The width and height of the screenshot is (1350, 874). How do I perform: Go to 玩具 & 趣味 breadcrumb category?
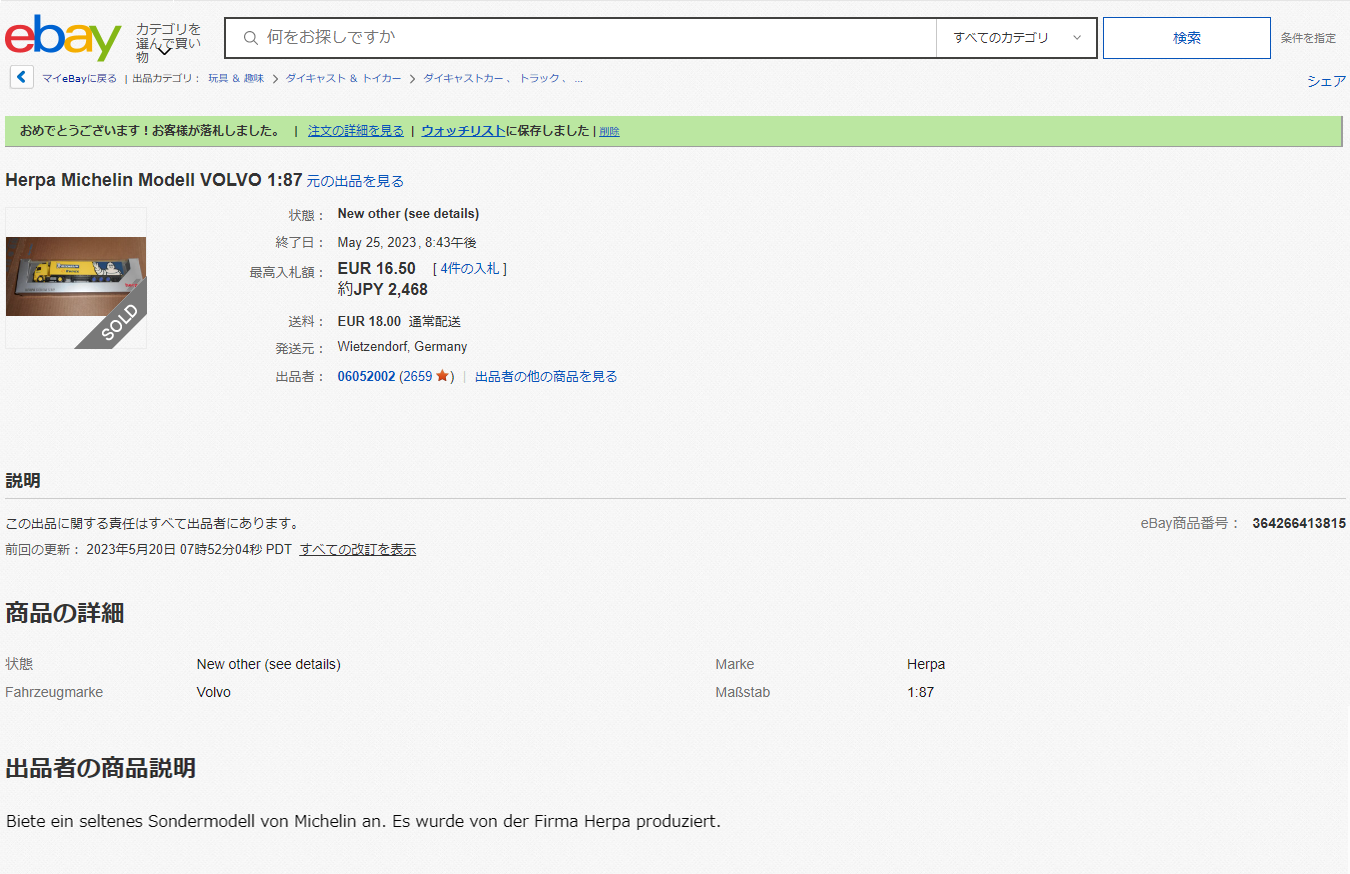(236, 78)
